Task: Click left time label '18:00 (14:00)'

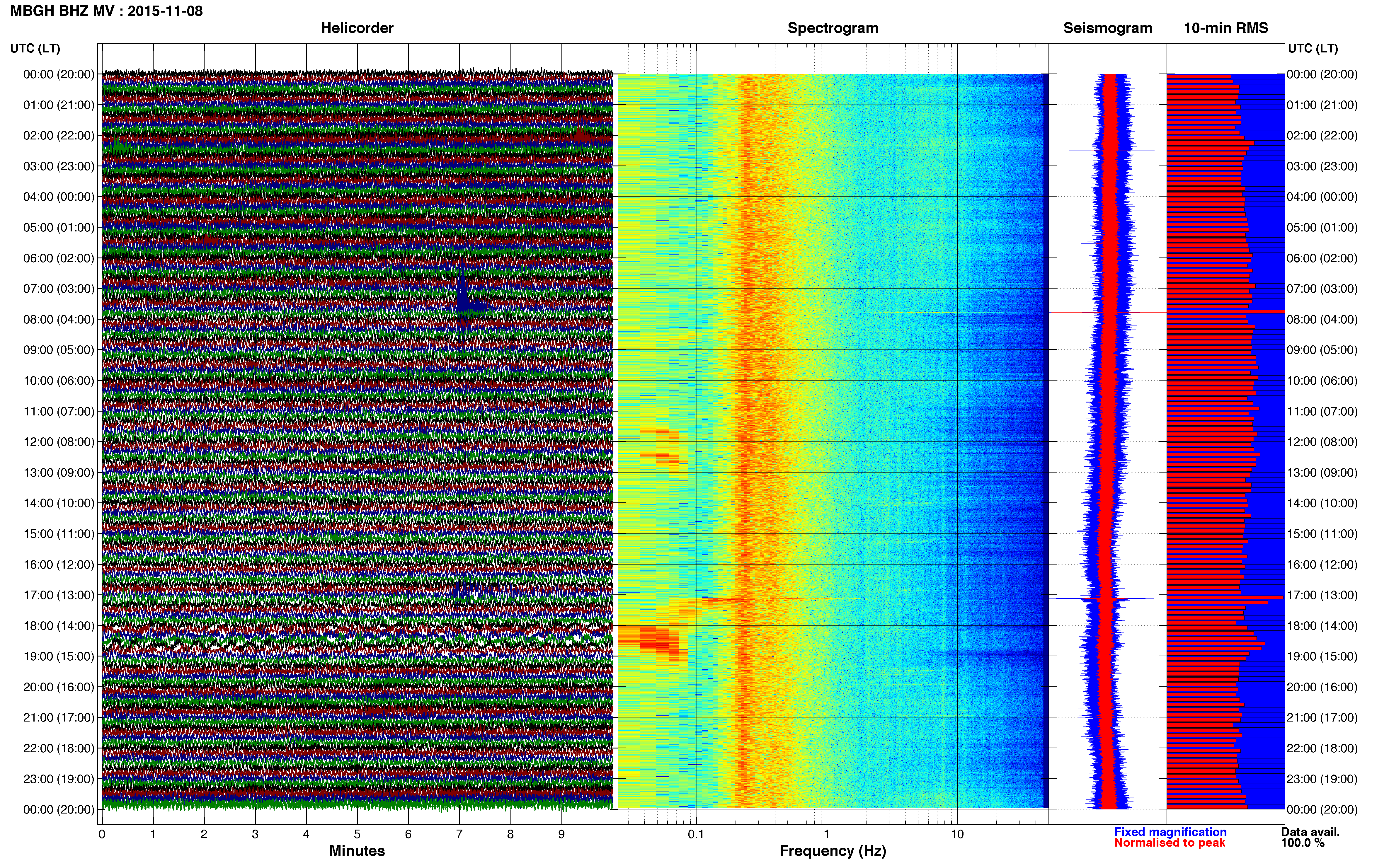Action: (59, 626)
